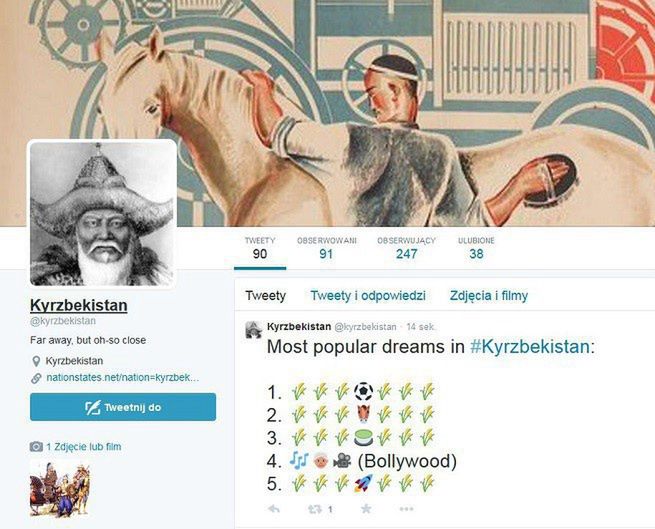This screenshot has width=655, height=529.
Task: Click the retweet icon under the tweet
Action: pos(315,509)
